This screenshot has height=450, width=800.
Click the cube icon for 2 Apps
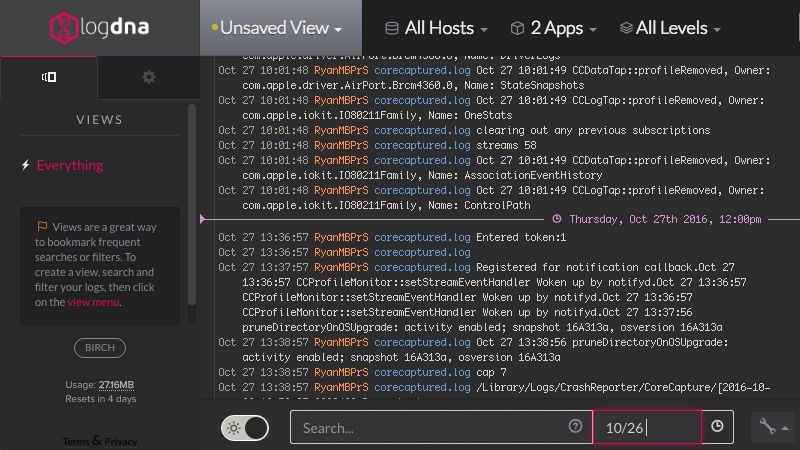517,28
